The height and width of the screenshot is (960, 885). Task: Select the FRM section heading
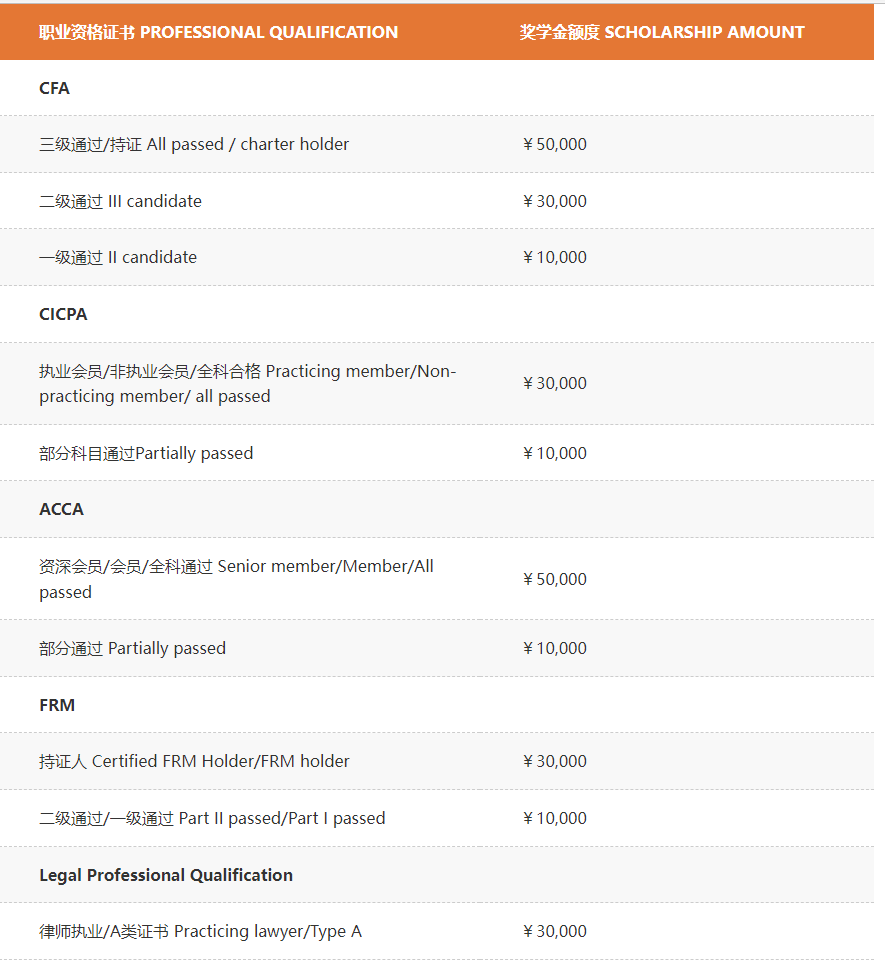57,705
